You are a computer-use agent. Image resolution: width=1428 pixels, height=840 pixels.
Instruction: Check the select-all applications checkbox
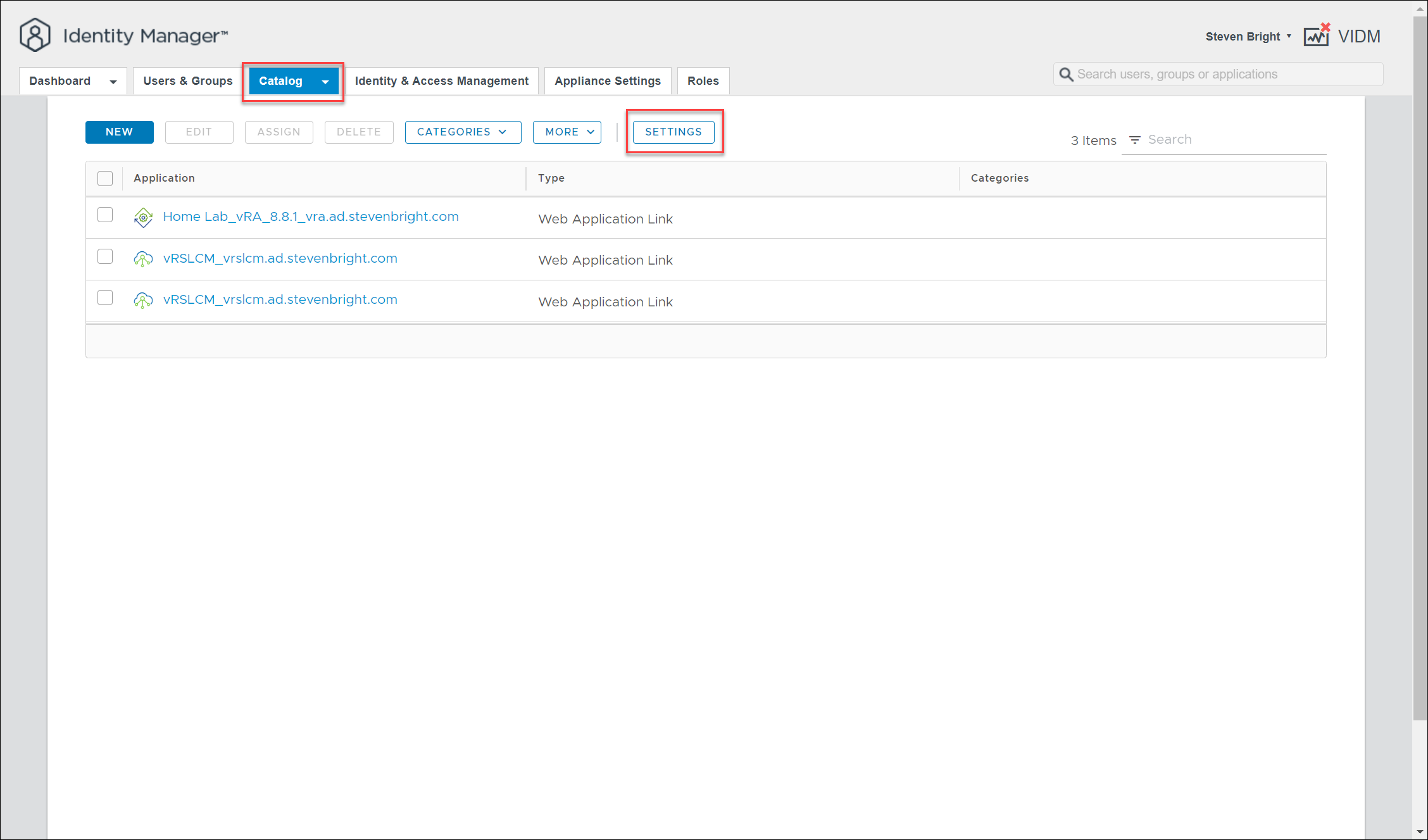(105, 179)
